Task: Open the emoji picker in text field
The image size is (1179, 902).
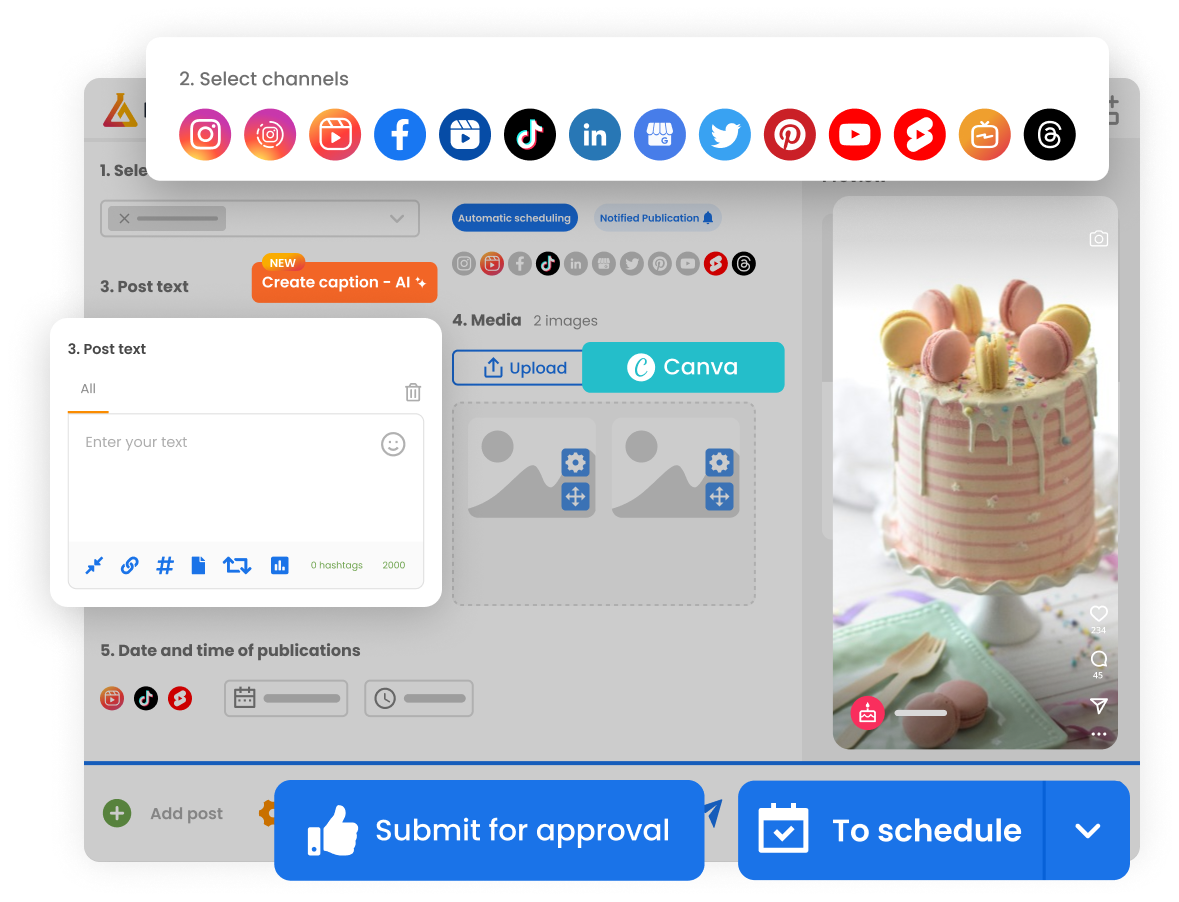Action: (x=392, y=444)
